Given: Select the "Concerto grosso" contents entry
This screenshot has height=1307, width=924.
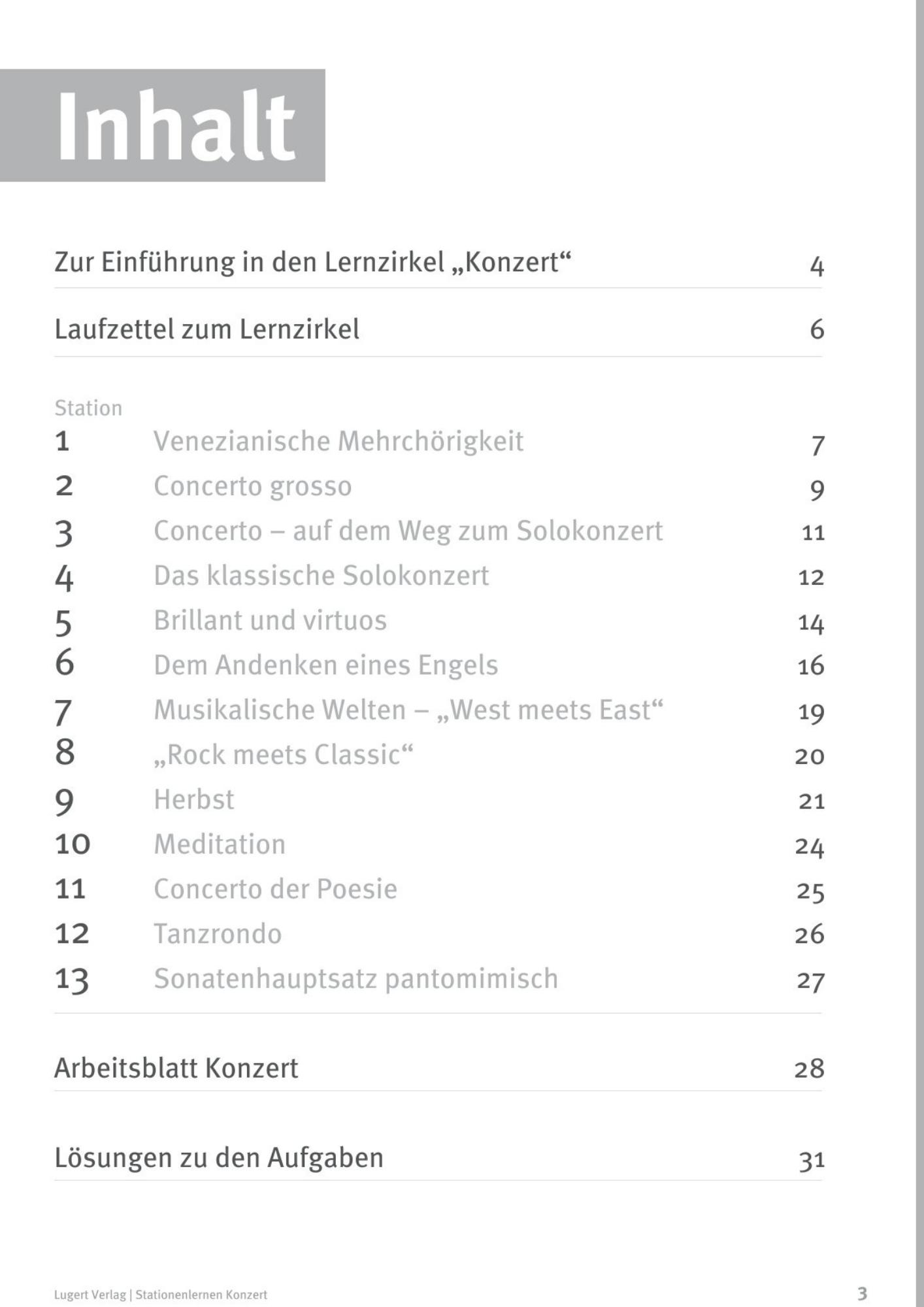Looking at the screenshot, I should [x=252, y=487].
